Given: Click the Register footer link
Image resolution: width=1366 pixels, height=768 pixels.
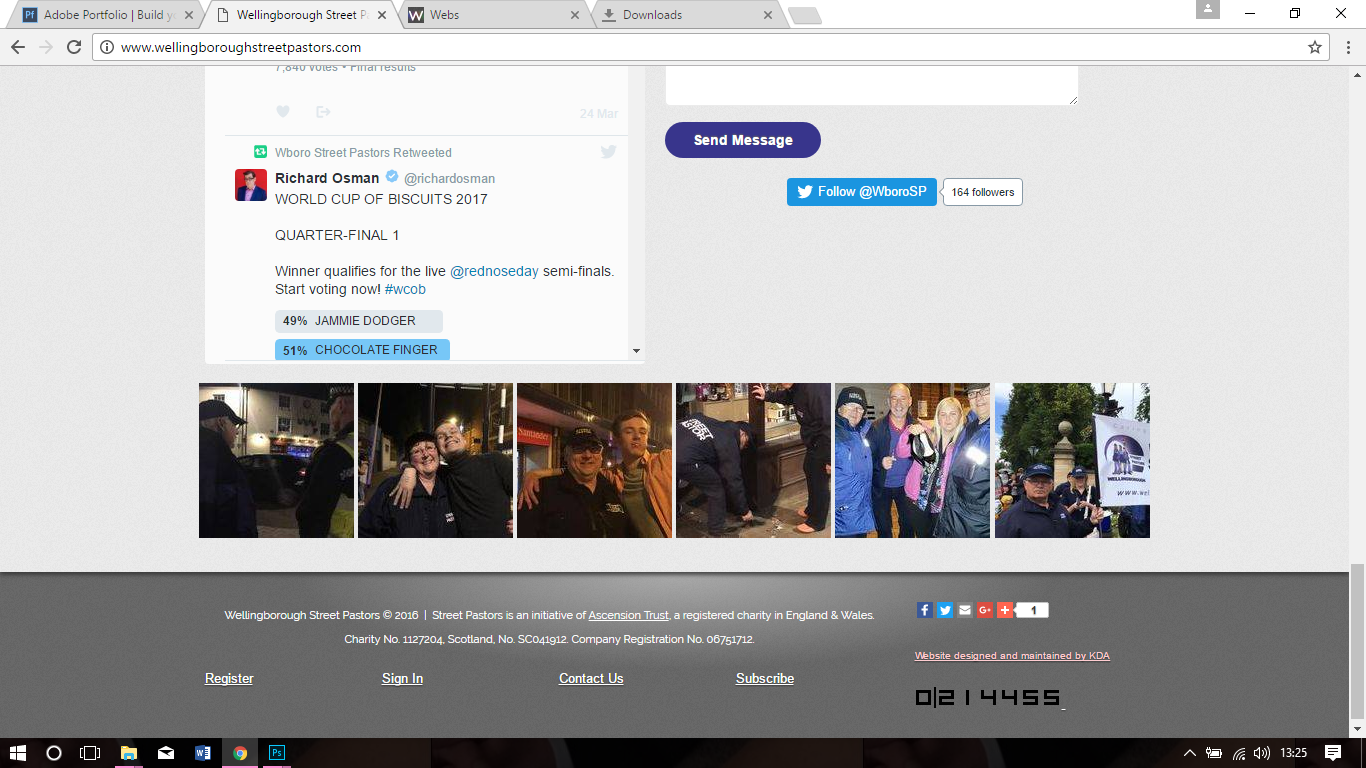Looking at the screenshot, I should [229, 678].
